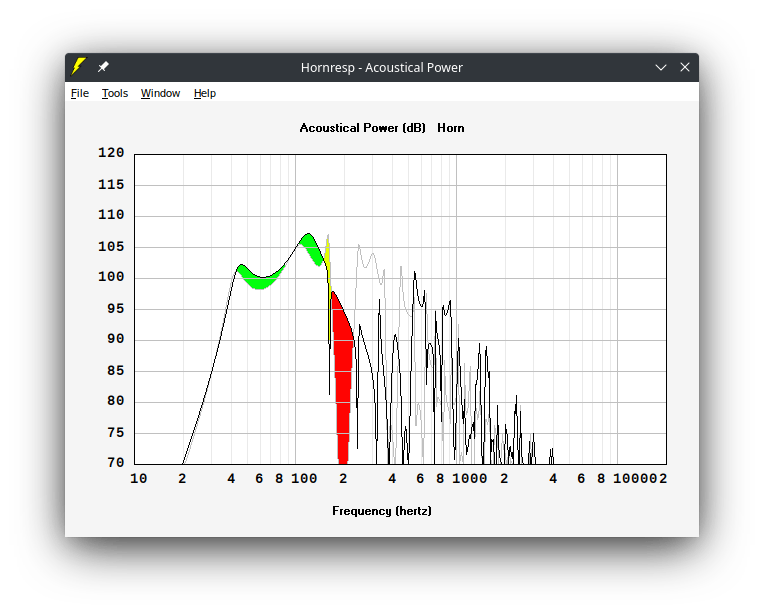The image size is (764, 614).
Task: Click the red filled region of the chart
Action: 343,375
